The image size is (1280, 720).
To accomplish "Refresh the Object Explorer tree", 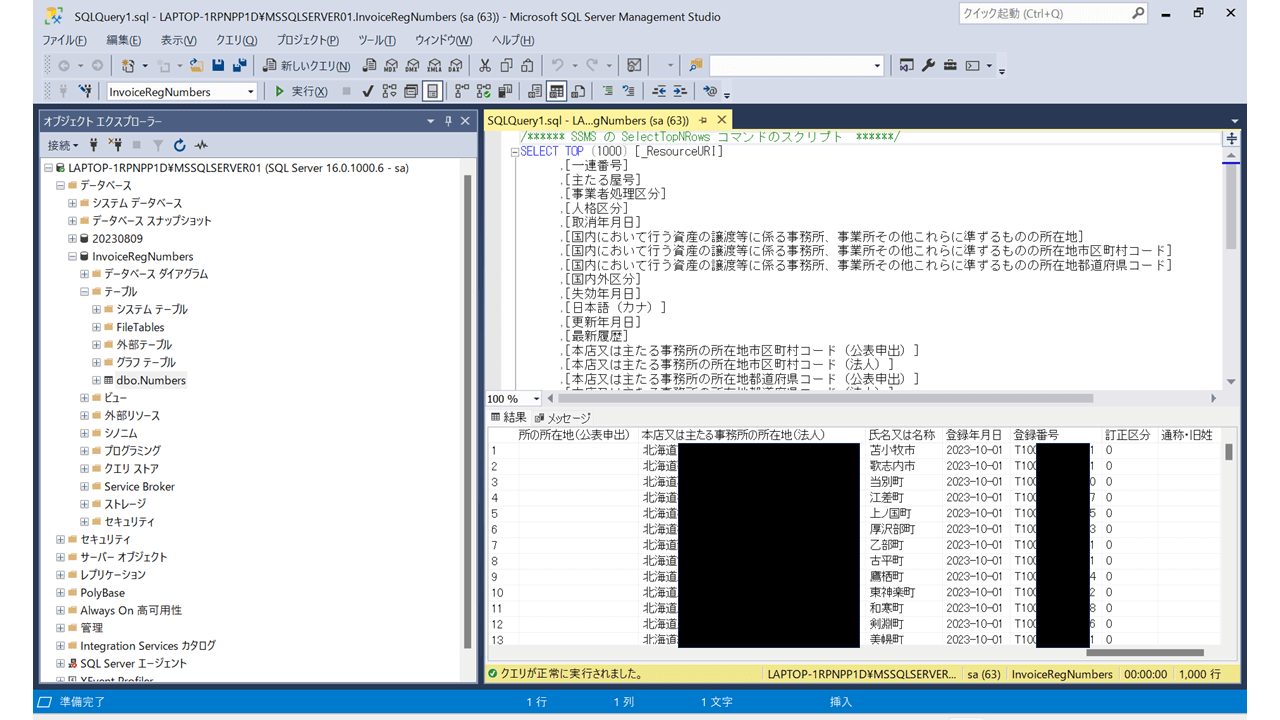I will click(180, 145).
